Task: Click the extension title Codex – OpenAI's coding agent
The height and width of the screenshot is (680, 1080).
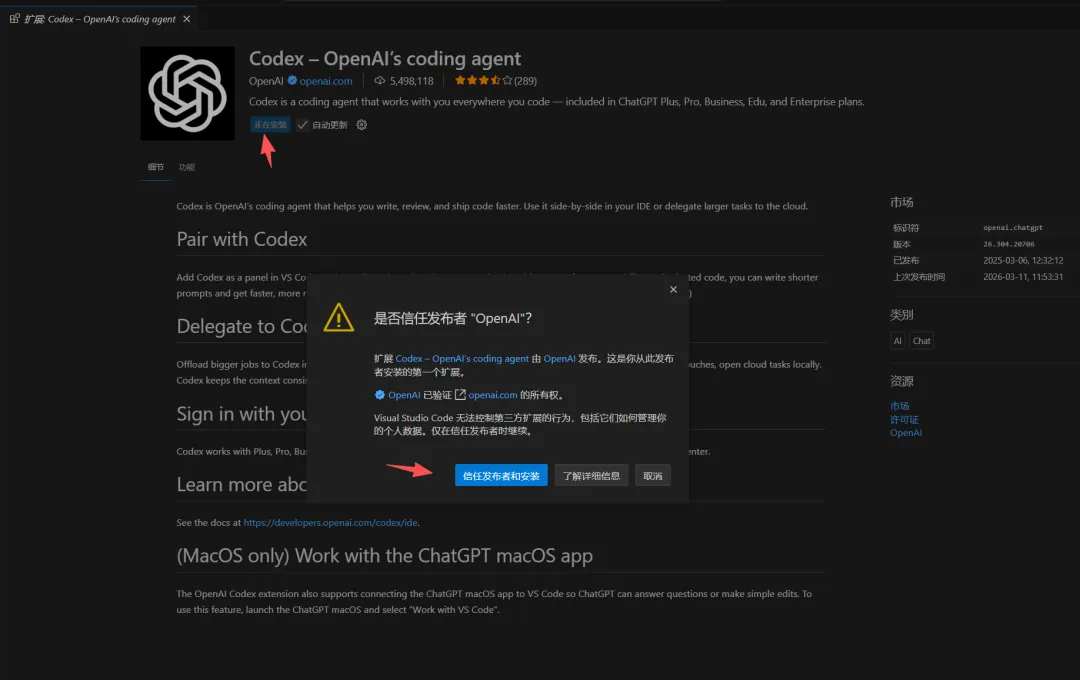Action: 385,59
